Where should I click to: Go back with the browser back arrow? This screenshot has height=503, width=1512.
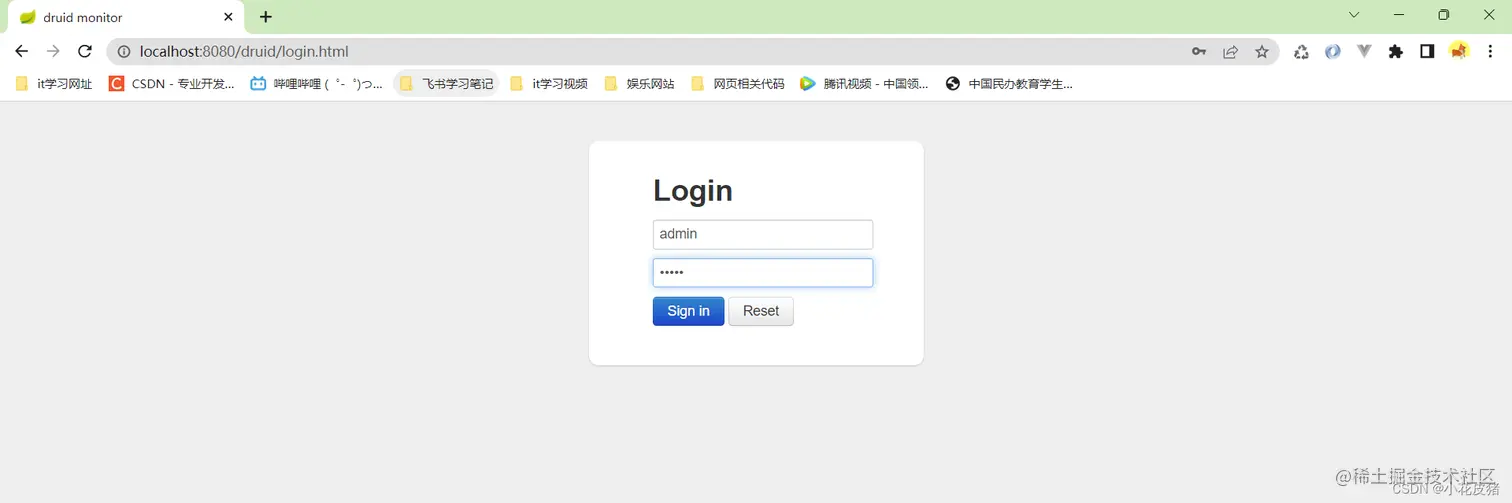click(22, 51)
